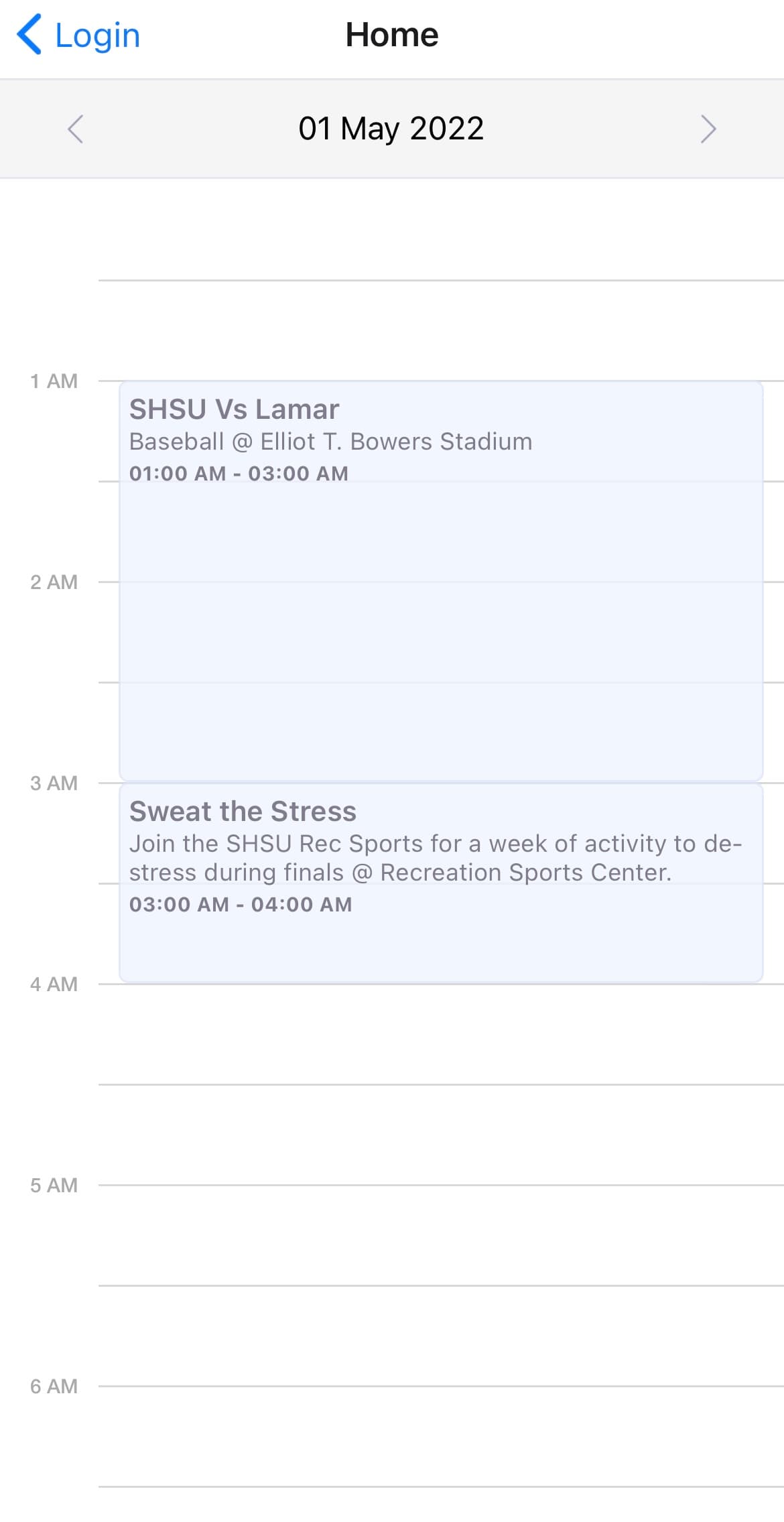This screenshot has height=1522, width=784.
Task: Go to the previous day arrow
Action: (x=76, y=129)
